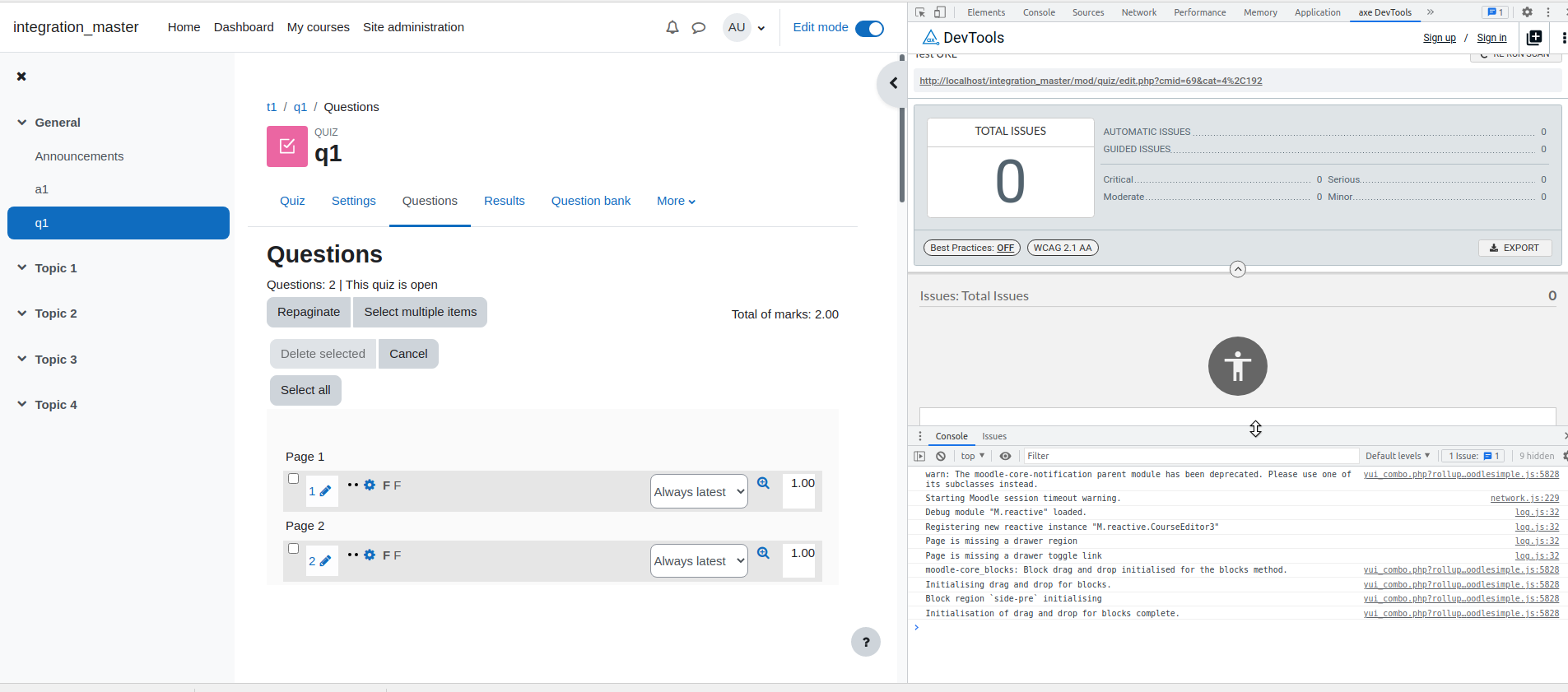The image size is (1568, 692).
Task: Open the help question mark button
Action: pos(866,642)
